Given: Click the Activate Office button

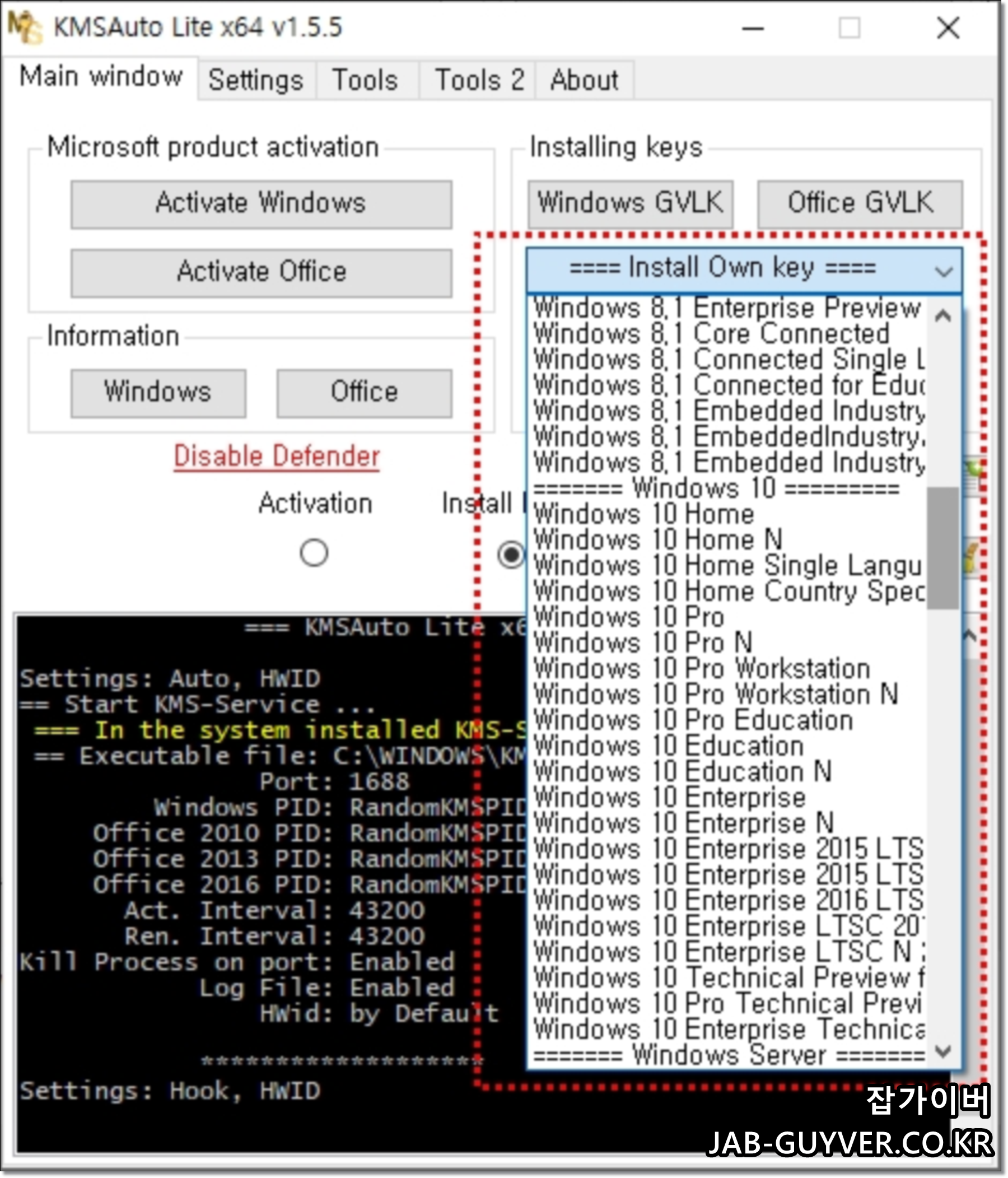Looking at the screenshot, I should (262, 272).
